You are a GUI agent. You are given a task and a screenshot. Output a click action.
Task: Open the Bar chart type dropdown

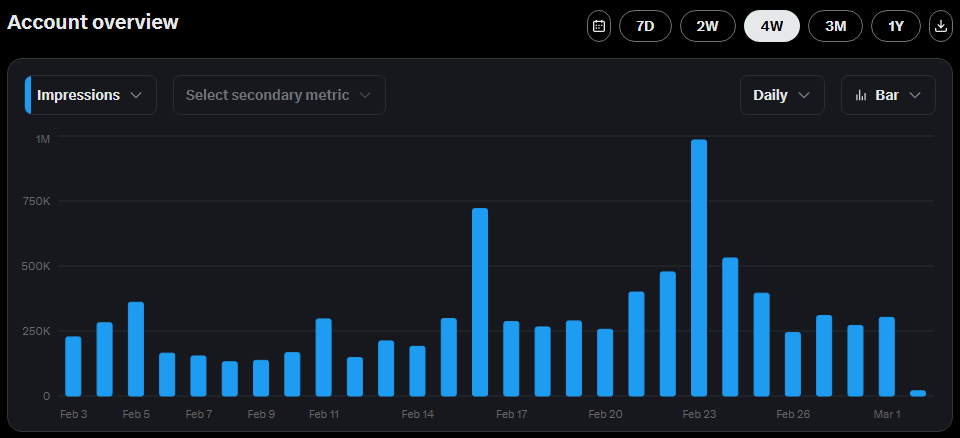pyautogui.click(x=888, y=95)
